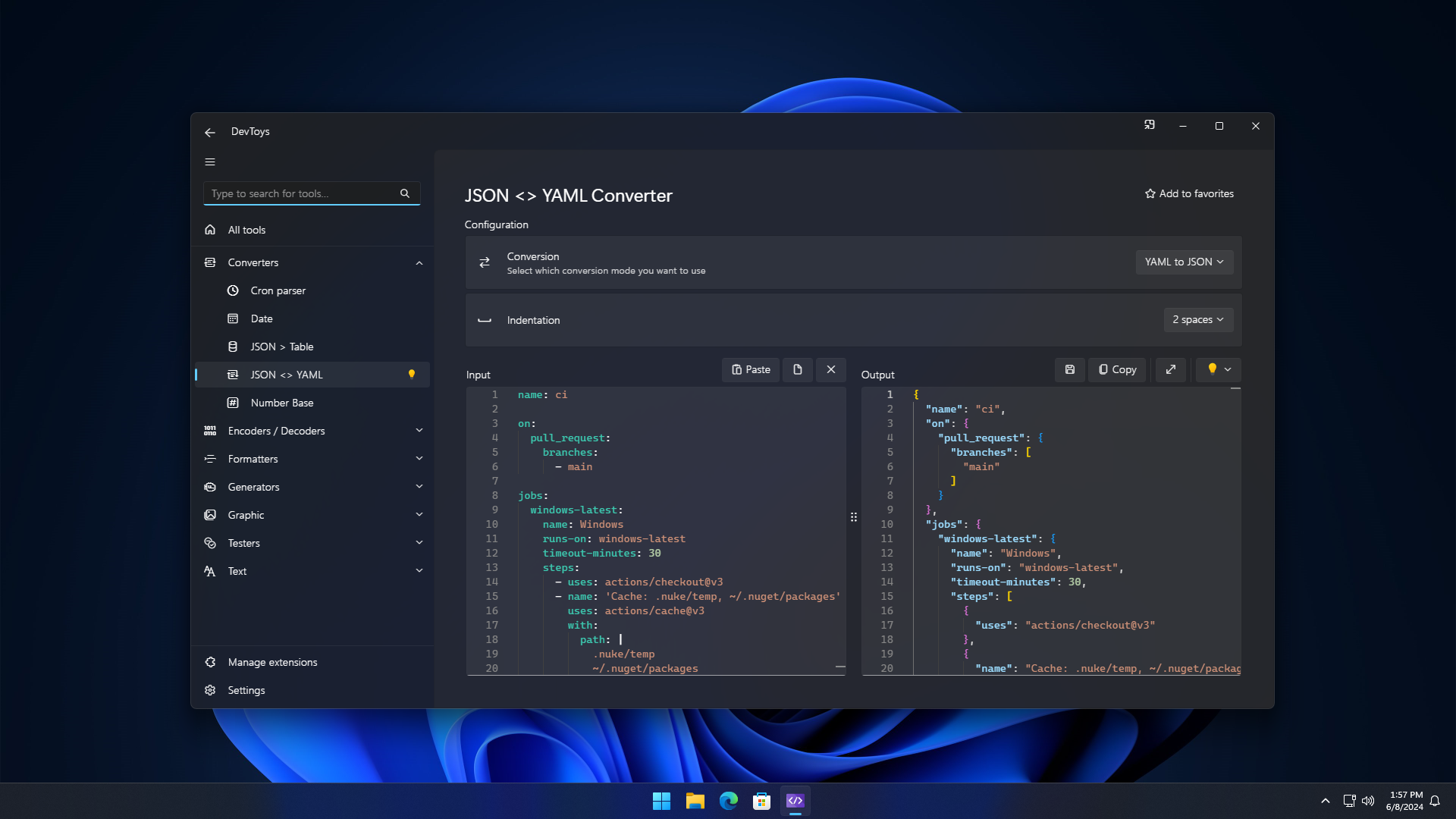Expand the Graphic group
Image resolution: width=1456 pixels, height=819 pixels.
tap(312, 515)
